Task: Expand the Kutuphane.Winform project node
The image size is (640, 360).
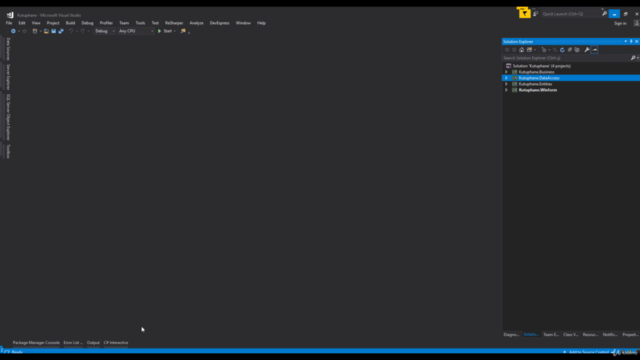Action: tap(507, 90)
